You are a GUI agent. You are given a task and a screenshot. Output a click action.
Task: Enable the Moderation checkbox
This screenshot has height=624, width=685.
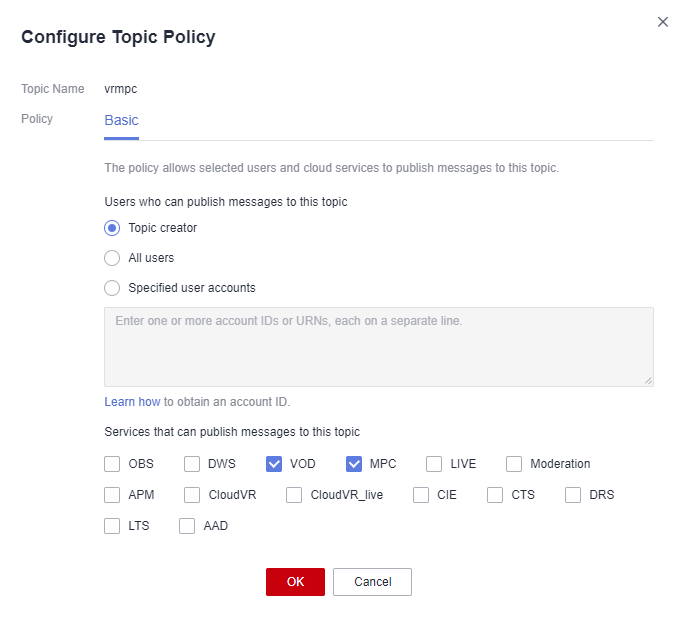click(514, 464)
